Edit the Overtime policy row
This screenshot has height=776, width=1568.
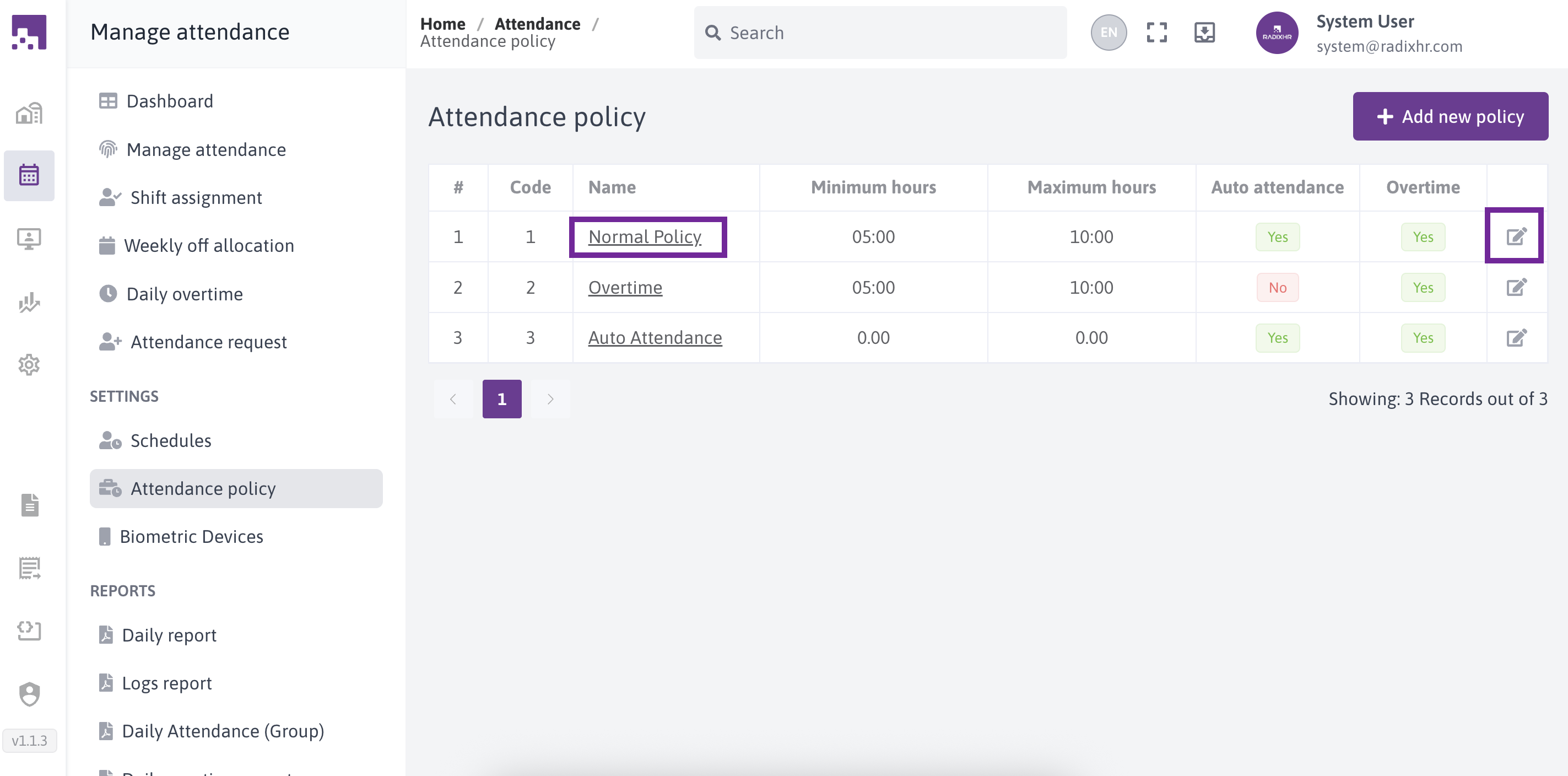pos(1516,287)
